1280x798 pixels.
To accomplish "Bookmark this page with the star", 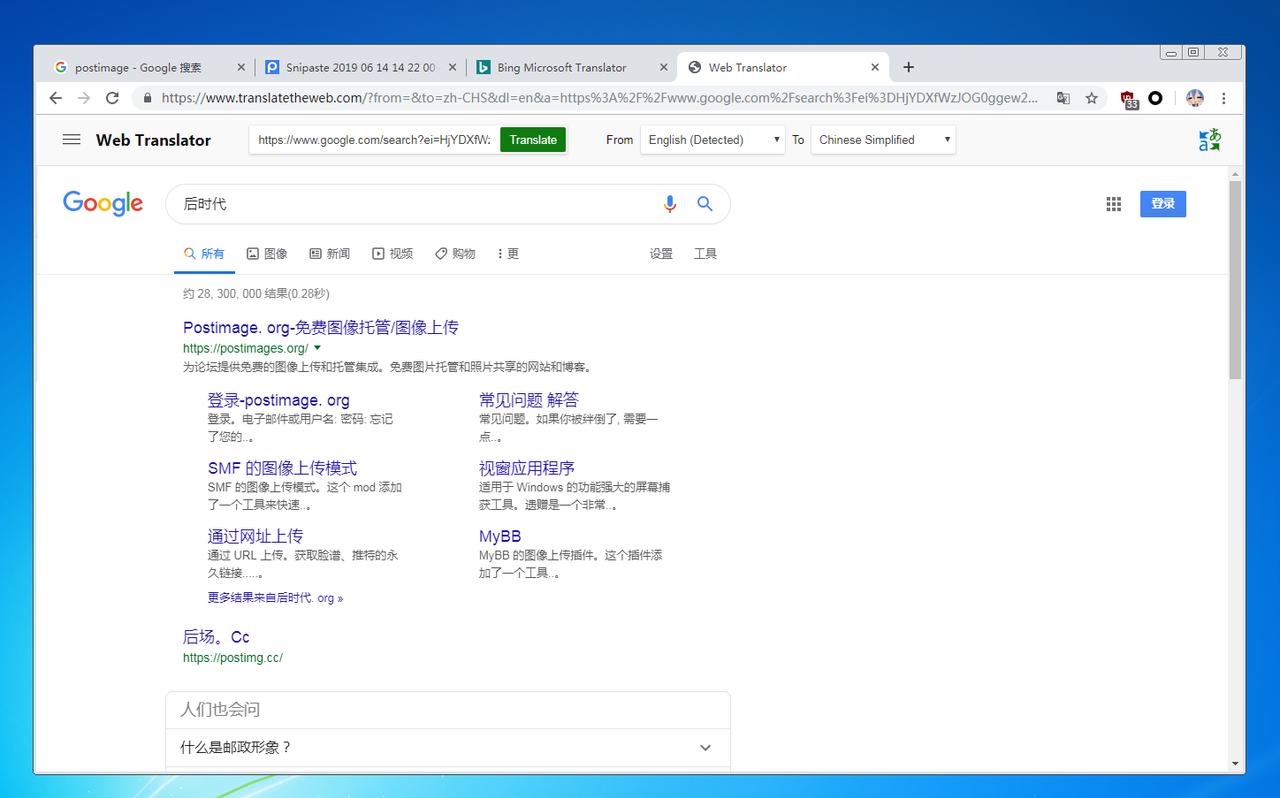I will click(x=1092, y=98).
